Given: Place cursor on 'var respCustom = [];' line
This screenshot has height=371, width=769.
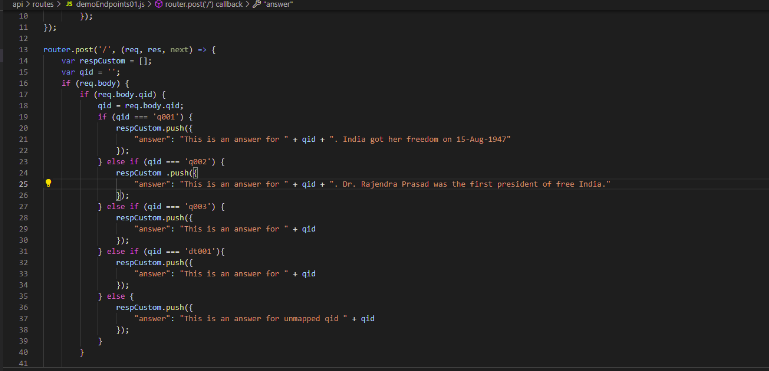Looking at the screenshot, I should (107, 61).
